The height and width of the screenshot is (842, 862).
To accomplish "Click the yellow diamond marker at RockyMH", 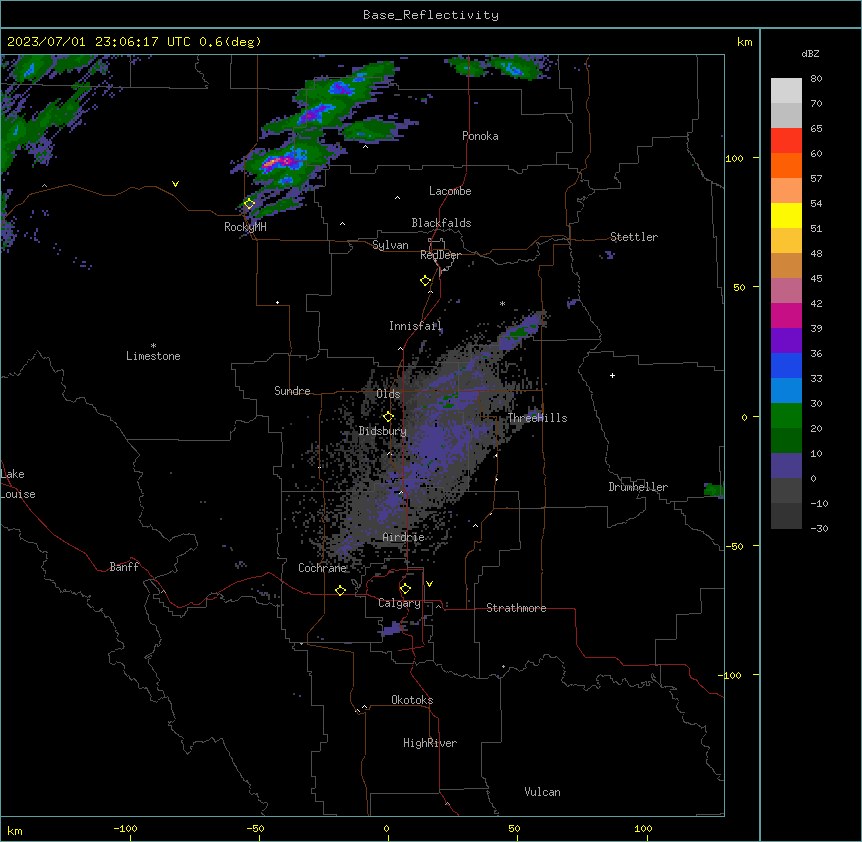I will tap(249, 204).
